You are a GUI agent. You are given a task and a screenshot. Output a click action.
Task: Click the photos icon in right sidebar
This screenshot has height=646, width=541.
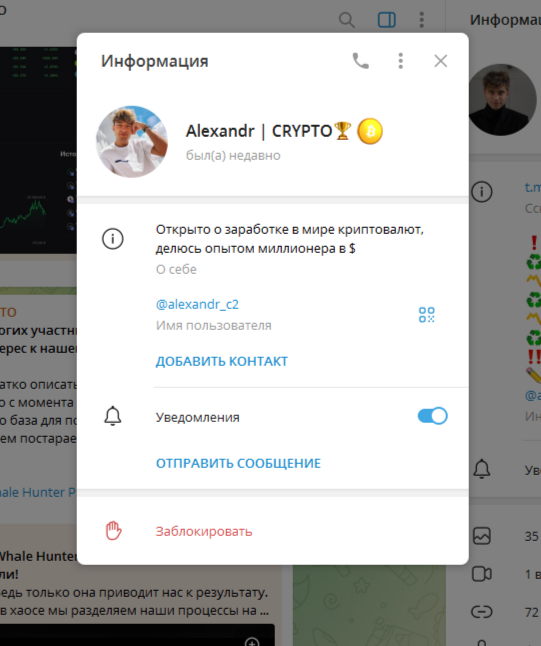pyautogui.click(x=482, y=536)
